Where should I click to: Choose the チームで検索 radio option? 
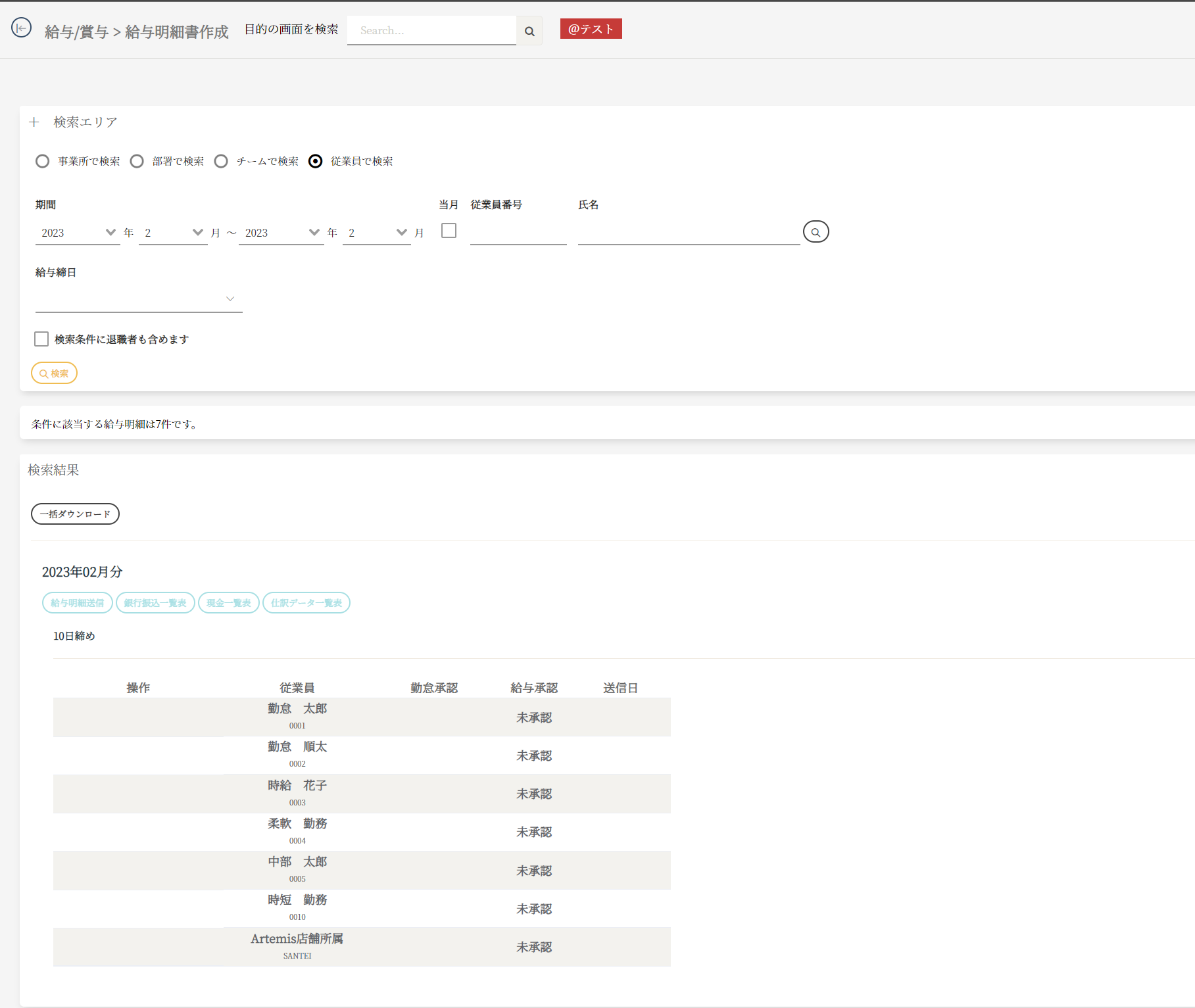(221, 162)
